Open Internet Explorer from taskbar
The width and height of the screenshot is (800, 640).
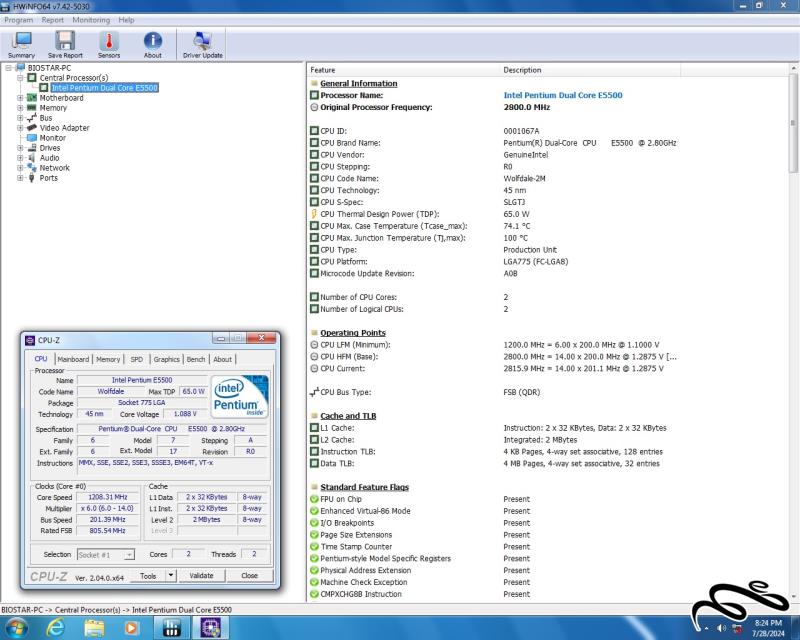pos(56,627)
